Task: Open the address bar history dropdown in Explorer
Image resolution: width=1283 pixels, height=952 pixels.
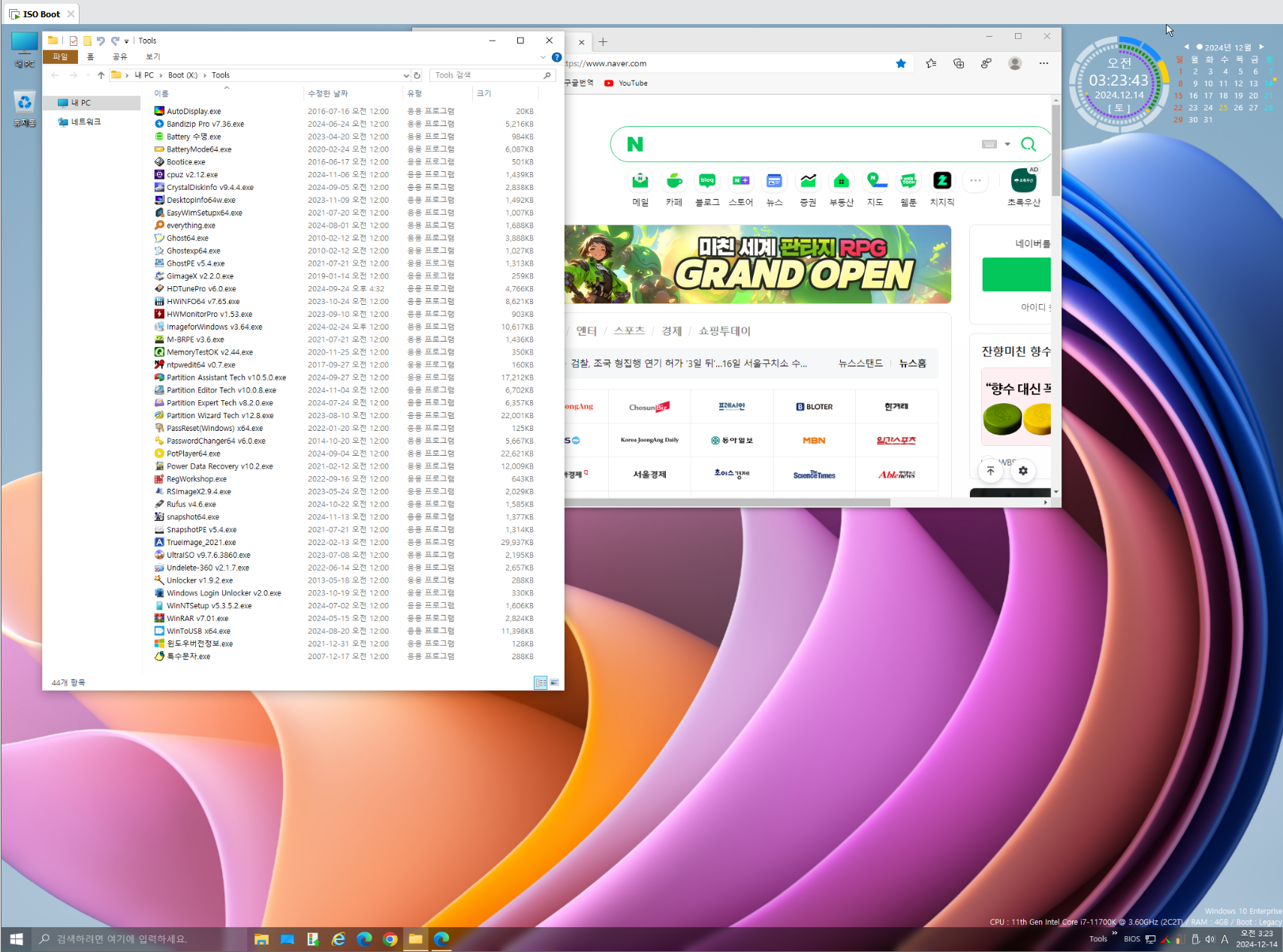Action: tap(406, 75)
